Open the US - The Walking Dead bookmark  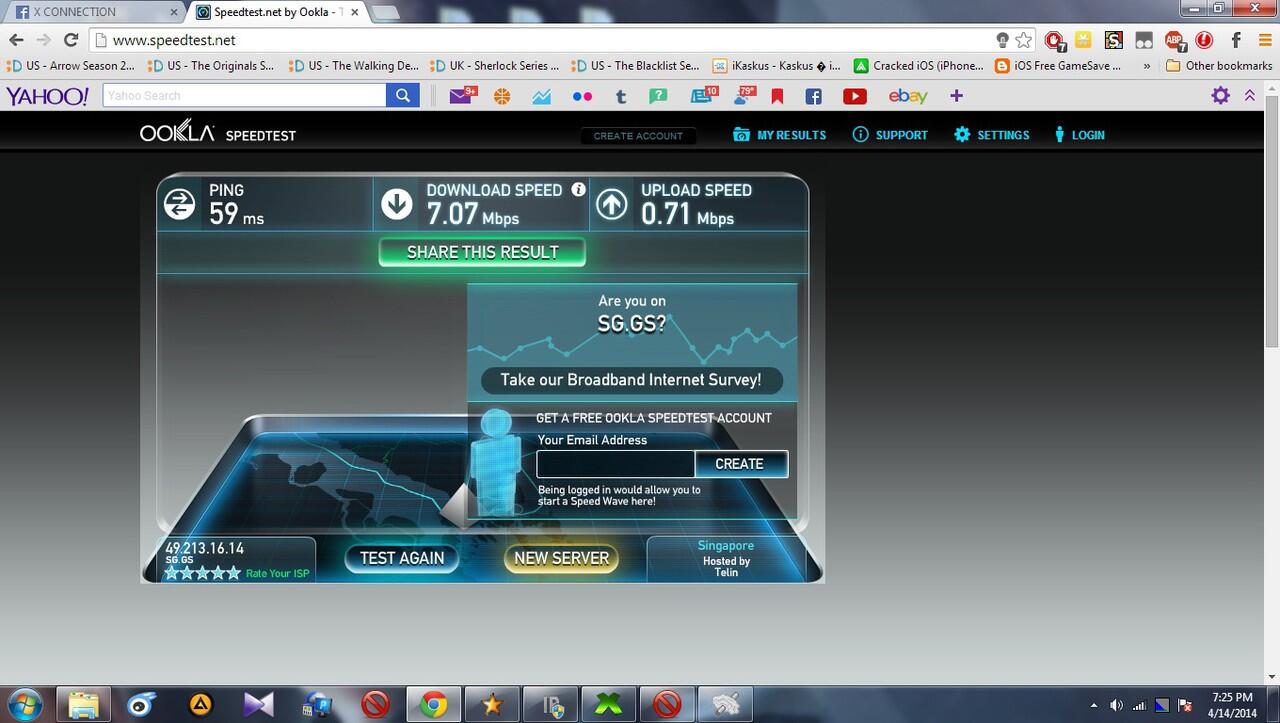(354, 66)
